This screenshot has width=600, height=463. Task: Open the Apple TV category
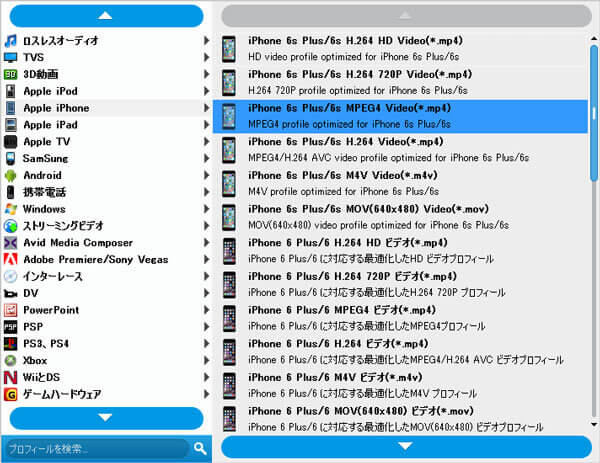pyautogui.click(x=106, y=142)
